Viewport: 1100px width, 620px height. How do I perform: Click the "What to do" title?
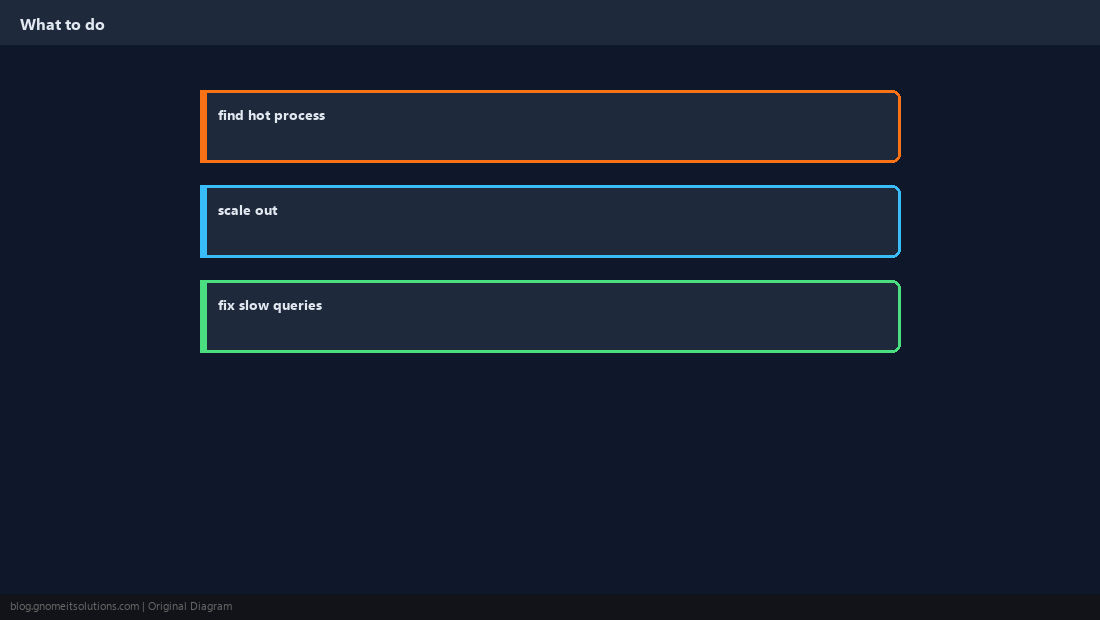pyautogui.click(x=62, y=25)
